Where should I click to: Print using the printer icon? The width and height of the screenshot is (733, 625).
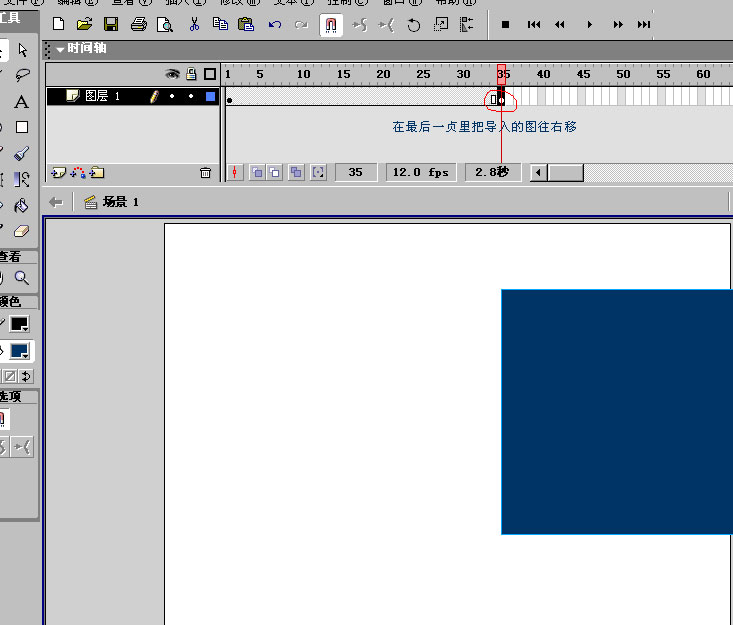tap(138, 24)
